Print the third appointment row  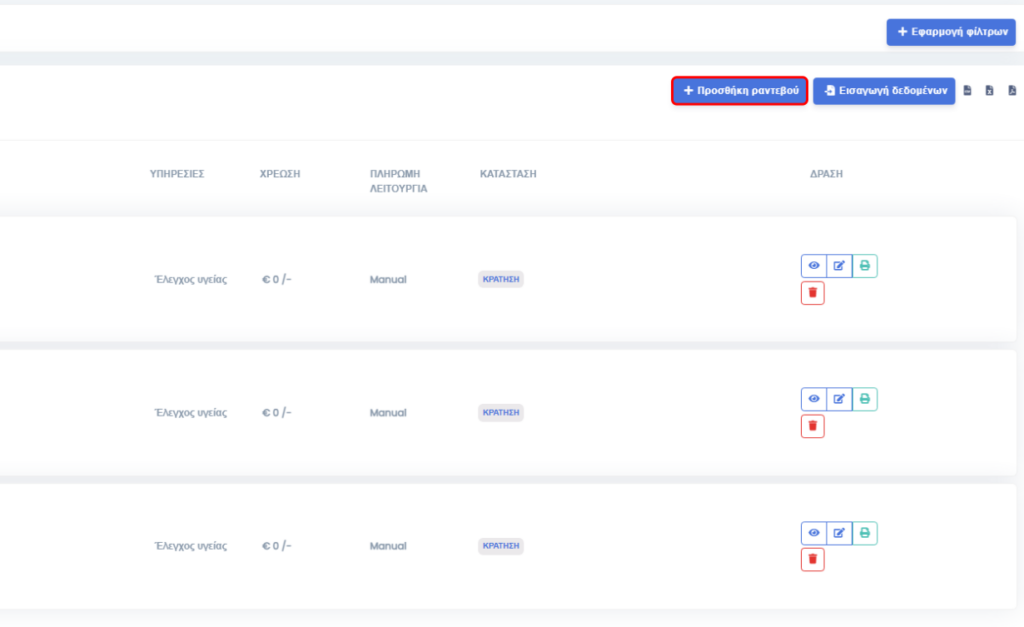coord(865,533)
